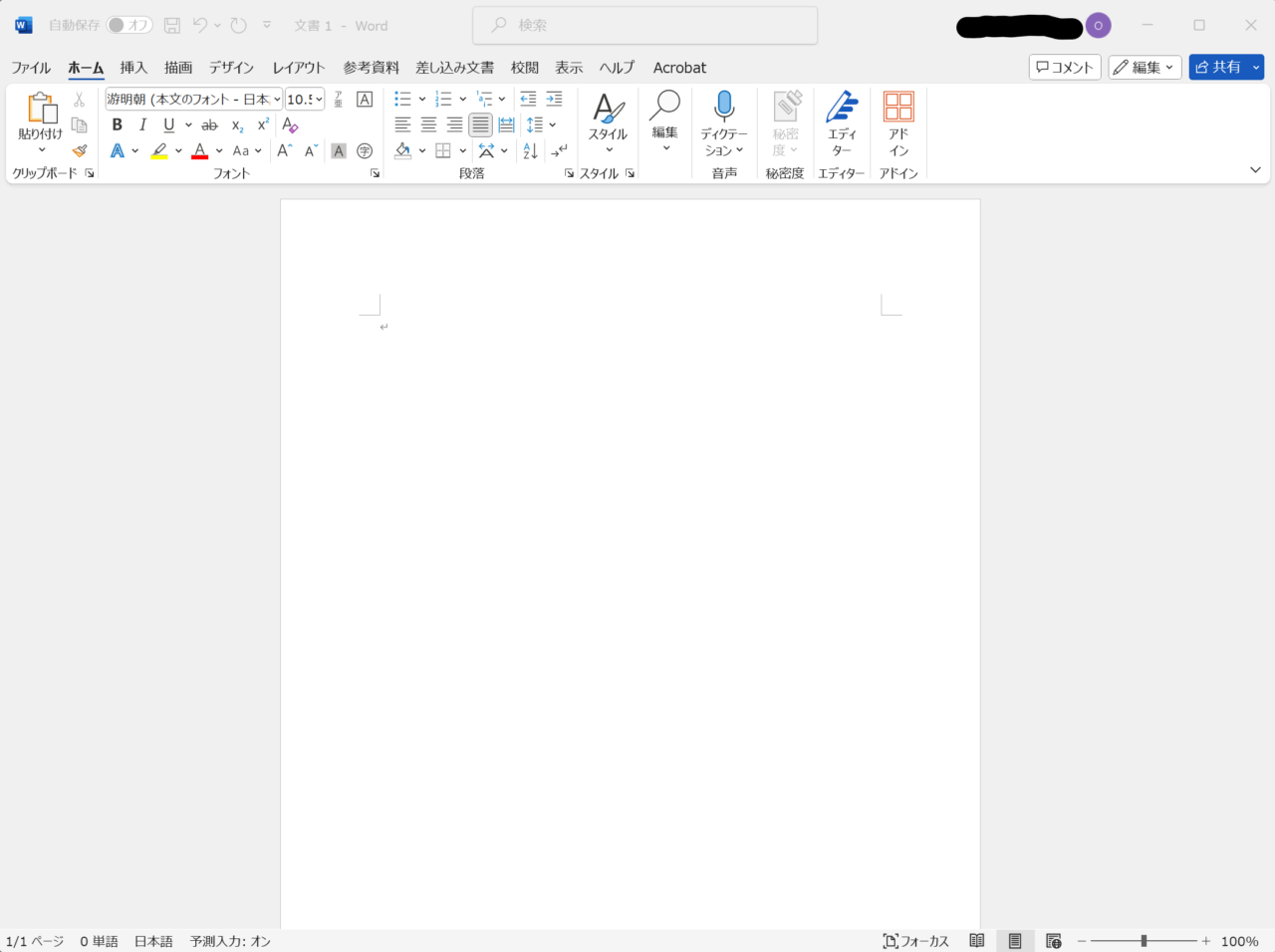Image resolution: width=1275 pixels, height=952 pixels.
Task: Open the bullet list style dropdown arrow
Action: [422, 99]
